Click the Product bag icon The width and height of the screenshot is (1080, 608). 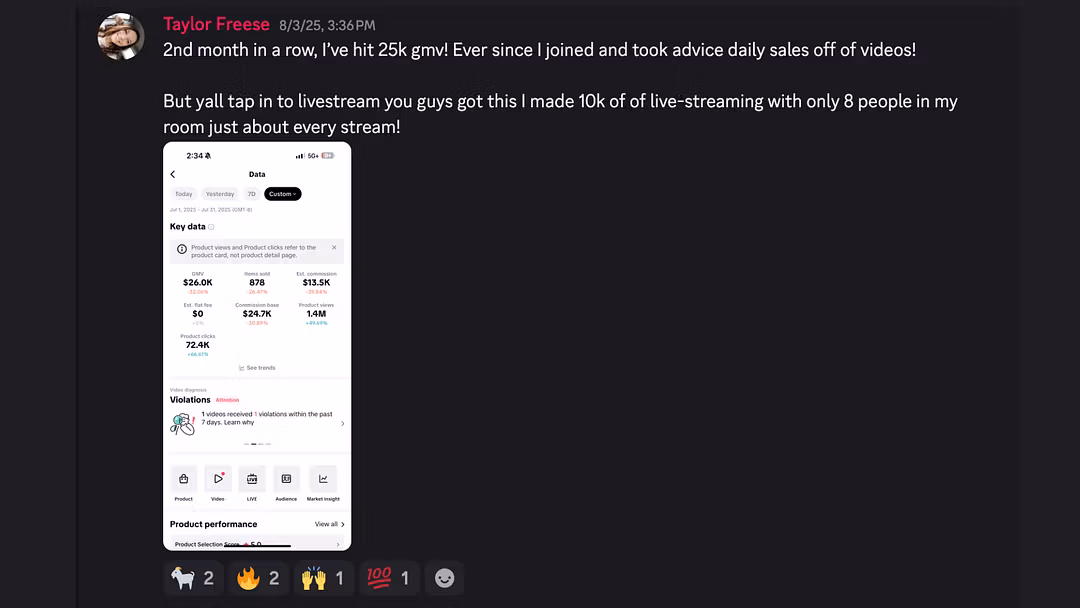tap(183, 479)
